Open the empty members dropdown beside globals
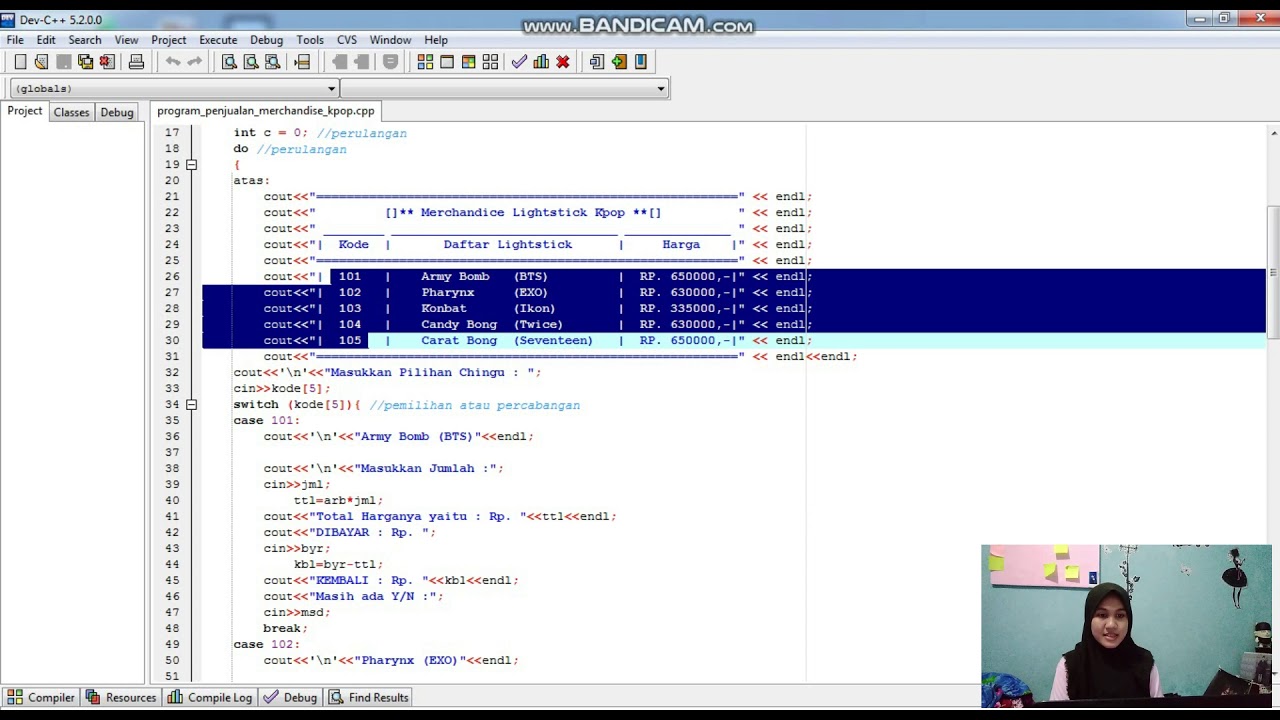 (x=504, y=88)
